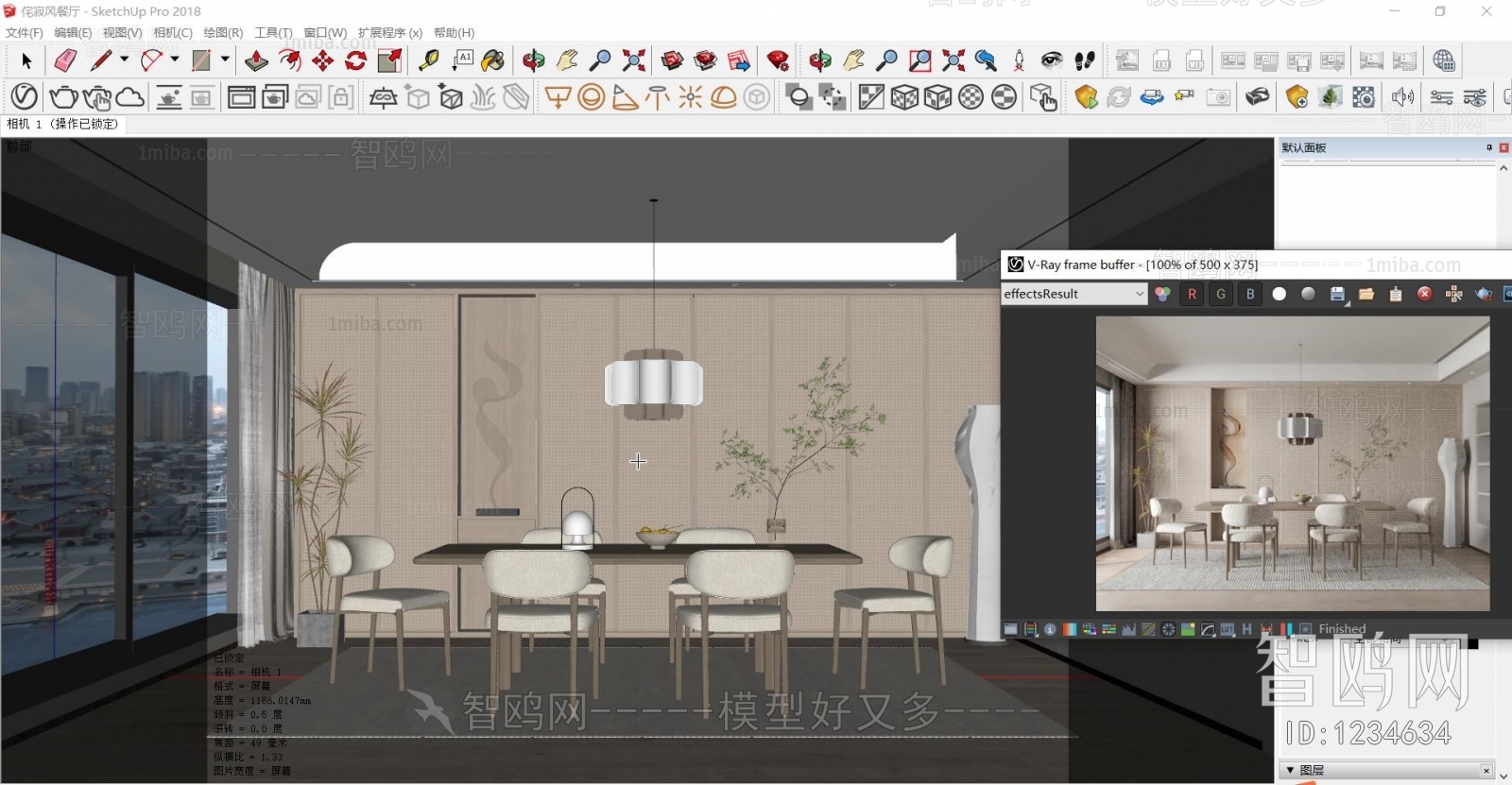The image size is (1512, 785).
Task: Toggle red channel in frame buffer
Action: pos(1192,295)
